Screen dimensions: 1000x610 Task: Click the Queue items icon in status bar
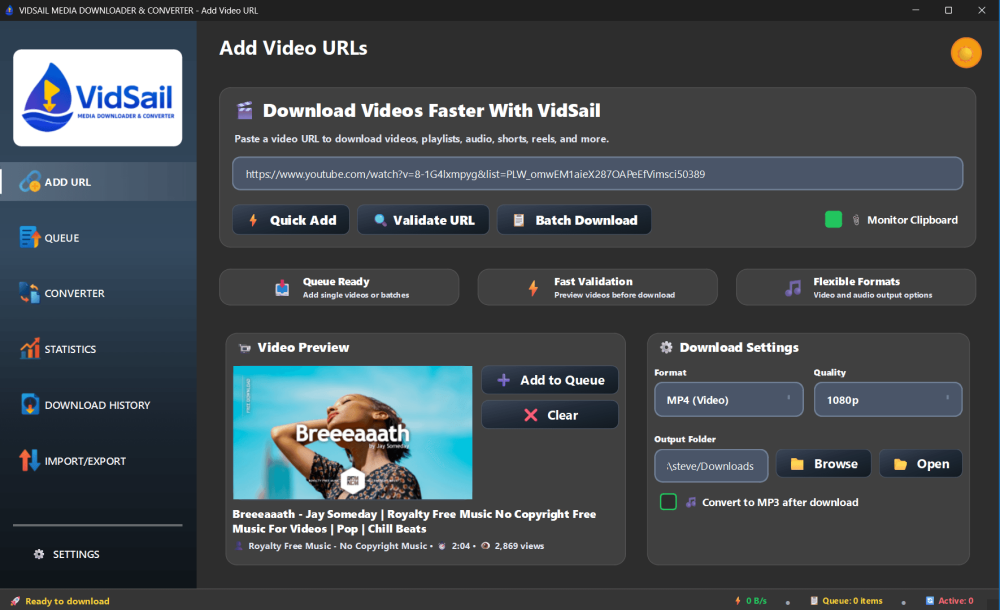tap(814, 600)
